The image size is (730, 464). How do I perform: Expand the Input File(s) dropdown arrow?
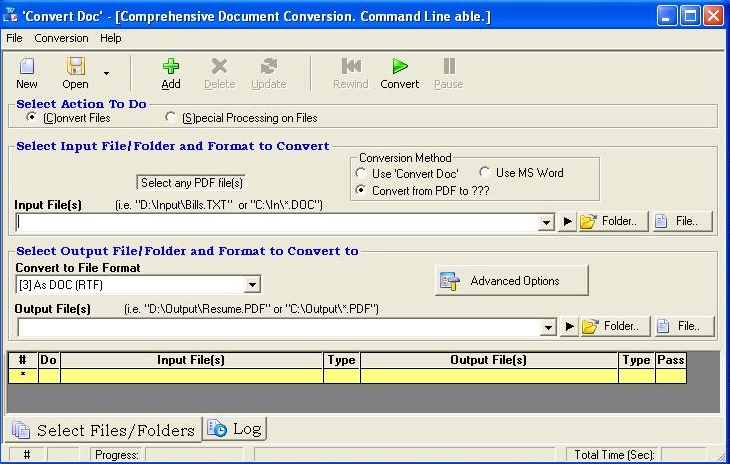point(546,222)
